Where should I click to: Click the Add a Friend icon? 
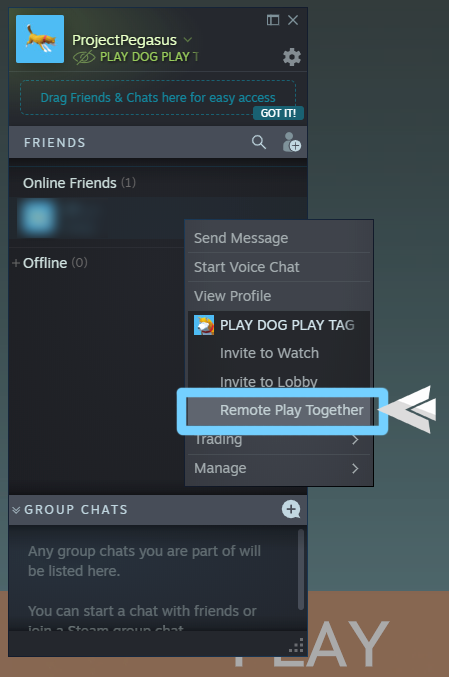[291, 142]
